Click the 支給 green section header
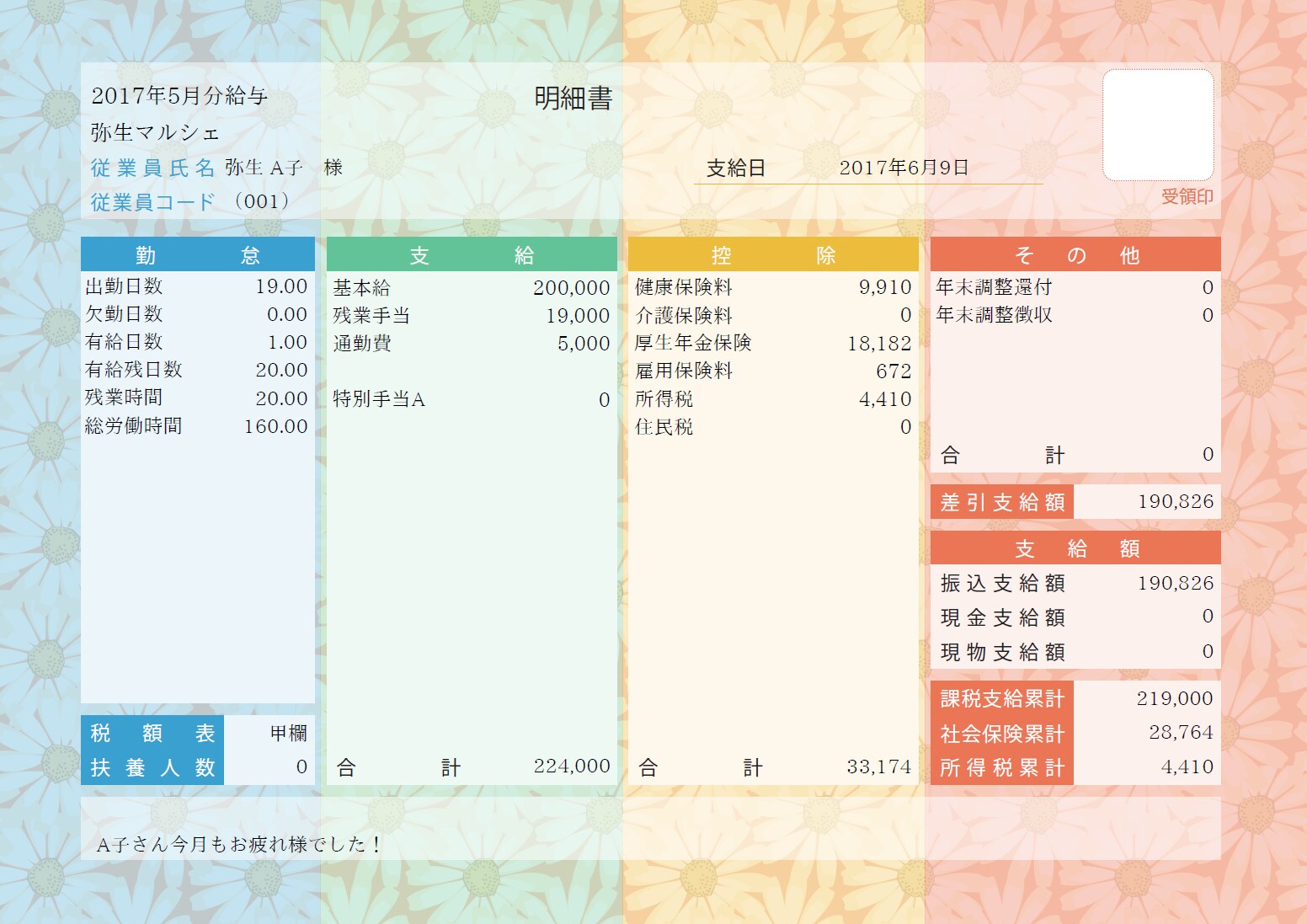1307x924 pixels. point(472,254)
